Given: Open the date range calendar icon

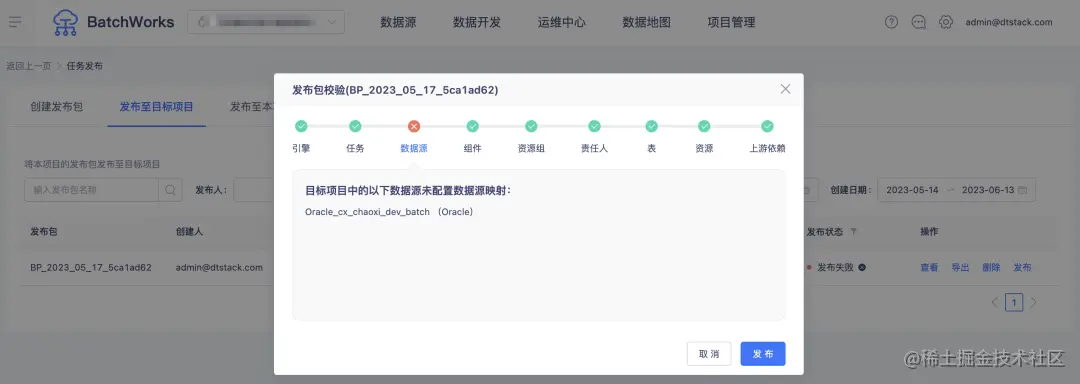Looking at the screenshot, I should pyautogui.click(x=1023, y=190).
